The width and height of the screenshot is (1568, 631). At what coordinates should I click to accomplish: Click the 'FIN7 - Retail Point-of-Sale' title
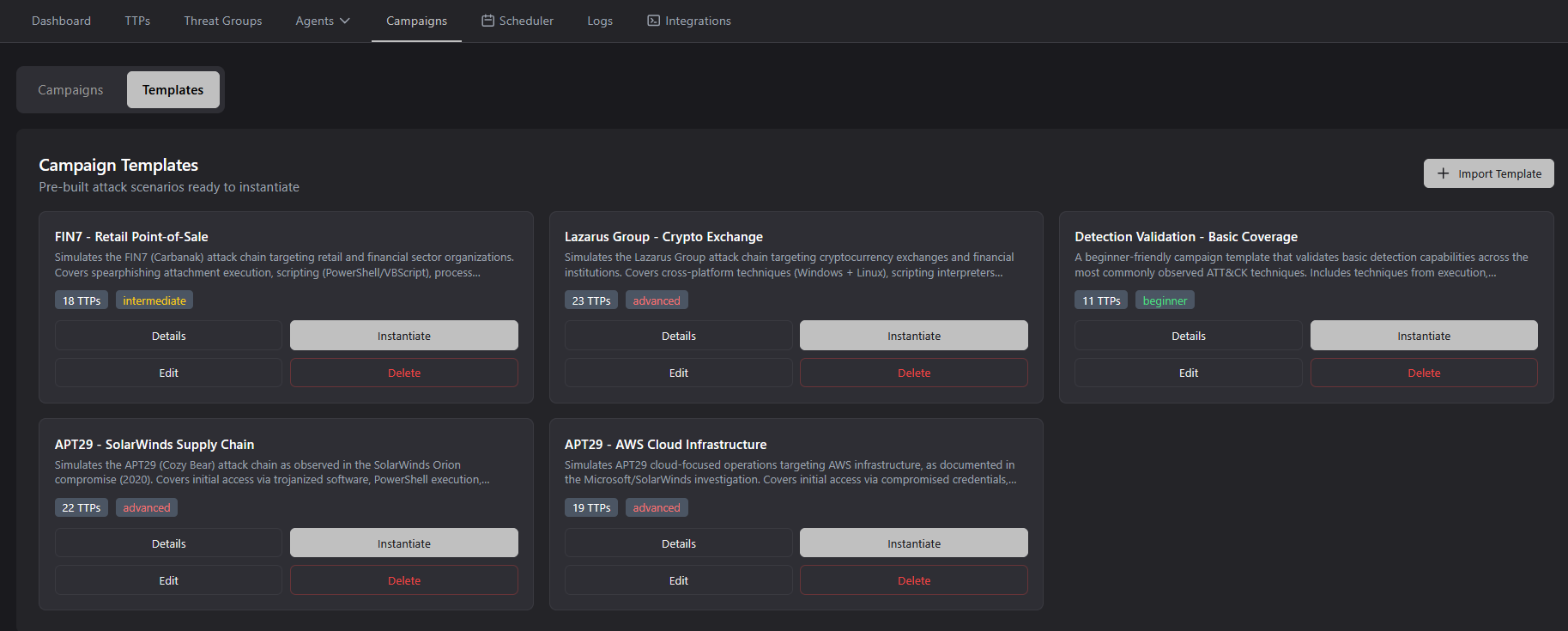tap(131, 237)
